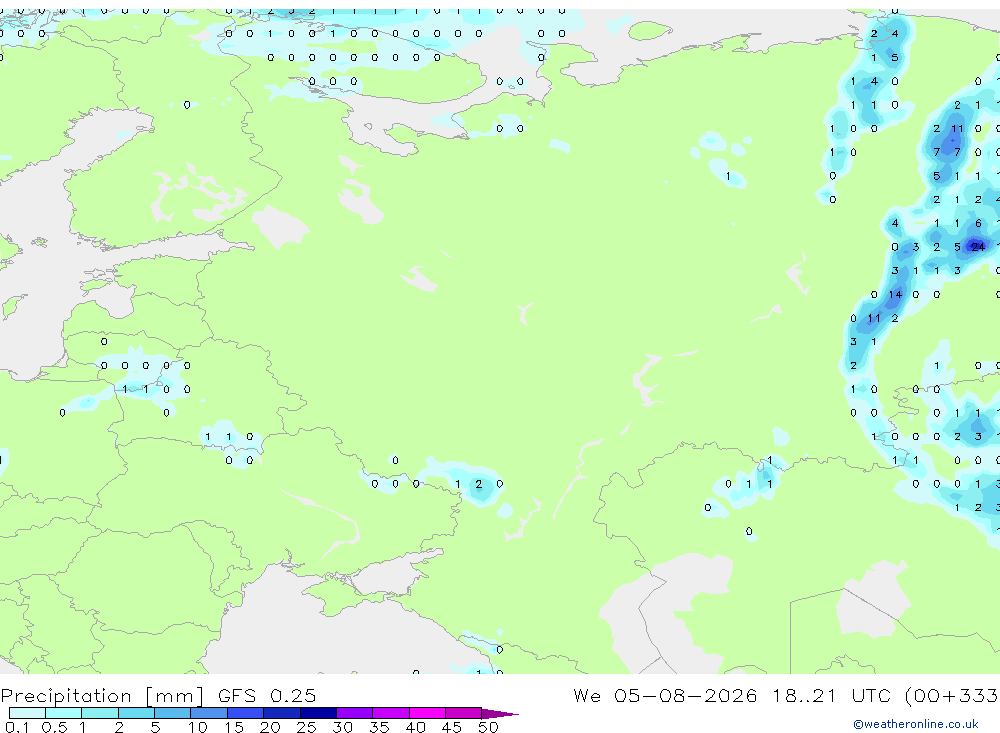1000x733 pixels.
Task: Pick the 40–45 mm magenta legend swatch
Action: [427, 713]
